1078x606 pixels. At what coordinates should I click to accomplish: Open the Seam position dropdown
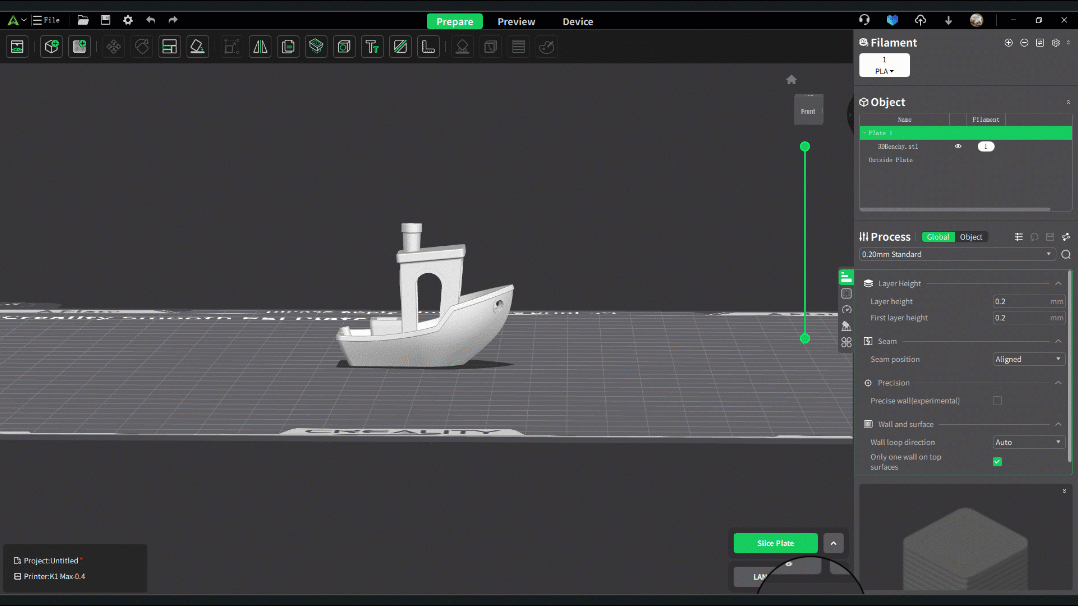point(1028,360)
